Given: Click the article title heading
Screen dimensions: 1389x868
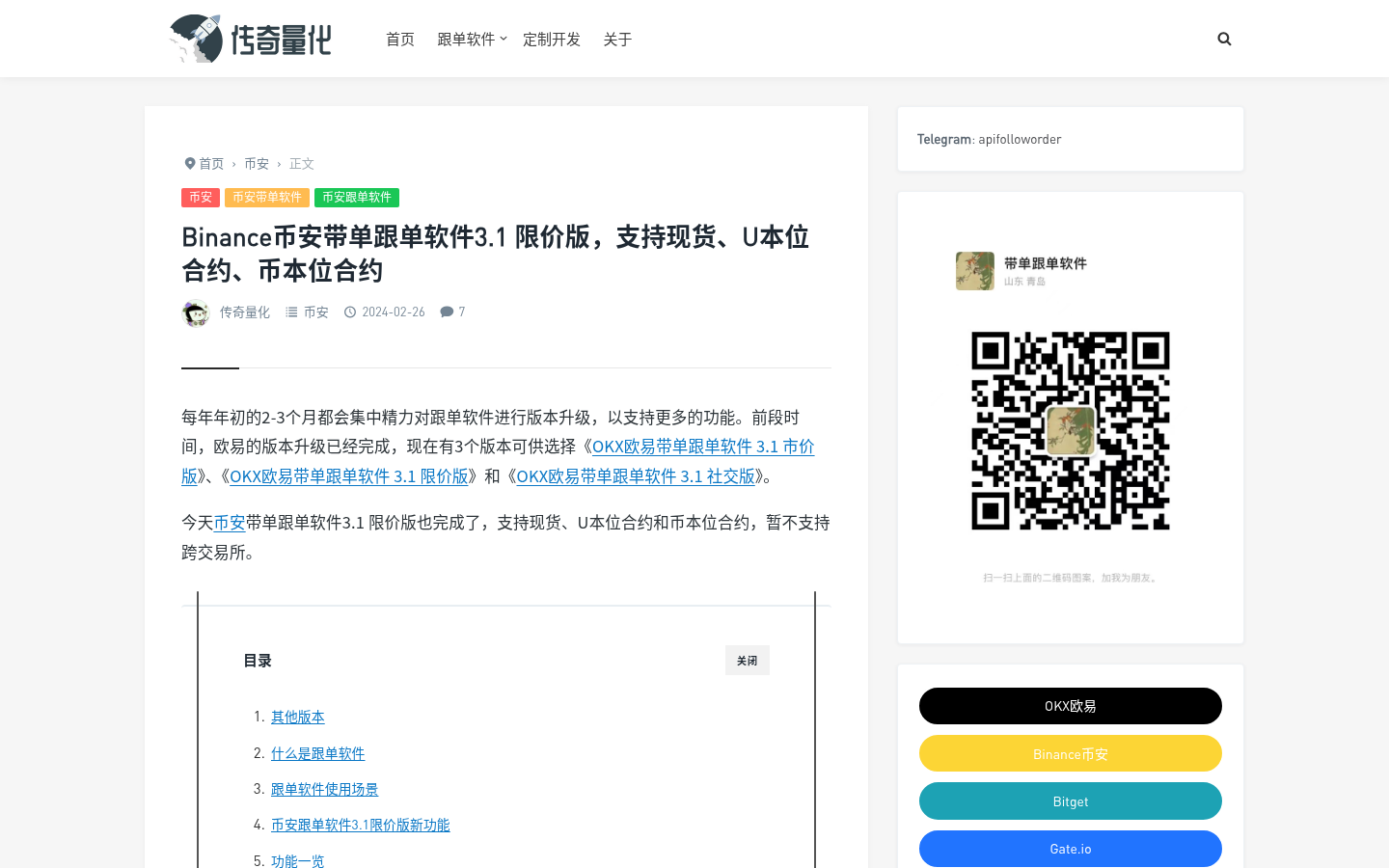Looking at the screenshot, I should pyautogui.click(x=495, y=254).
